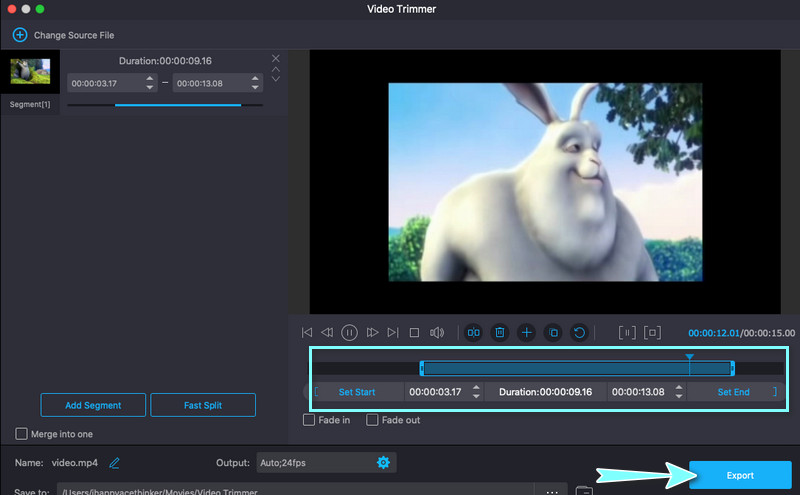This screenshot has width=800, height=495.
Task: Click the Export button
Action: (739, 475)
